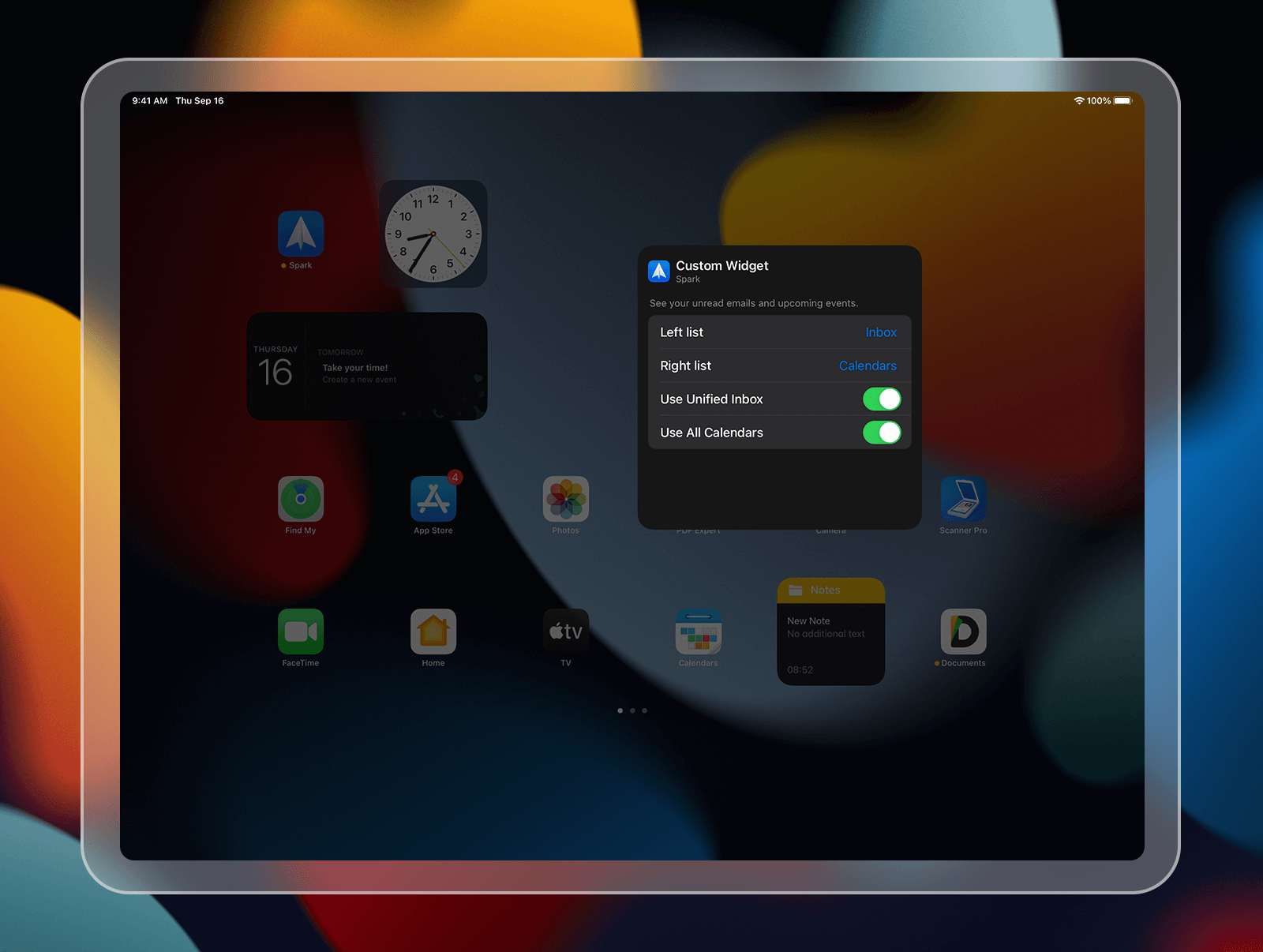Tap the Notes widget header
Image resolution: width=1263 pixels, height=952 pixels.
(x=831, y=590)
